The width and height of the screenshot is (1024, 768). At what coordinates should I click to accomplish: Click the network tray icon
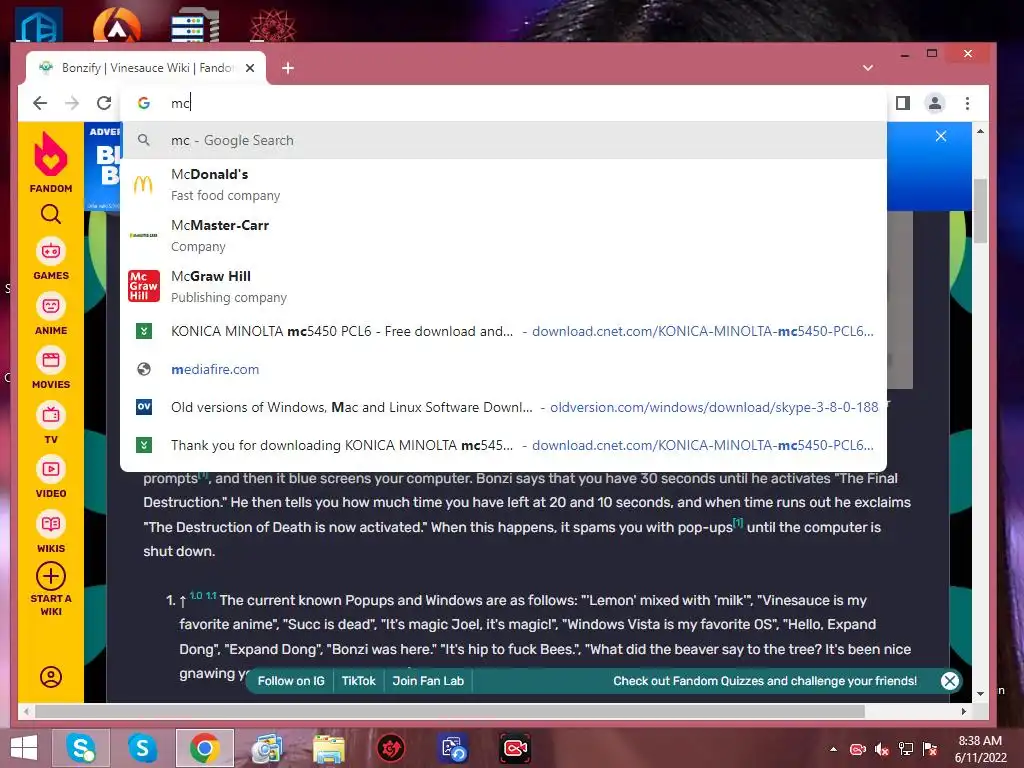click(906, 749)
